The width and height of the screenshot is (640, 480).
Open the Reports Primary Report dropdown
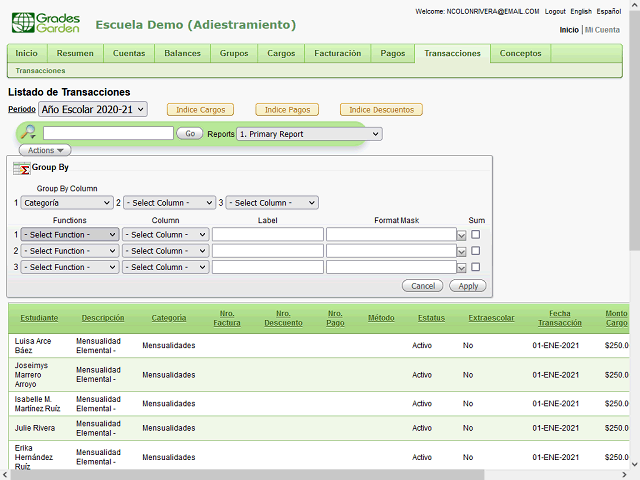pos(309,134)
